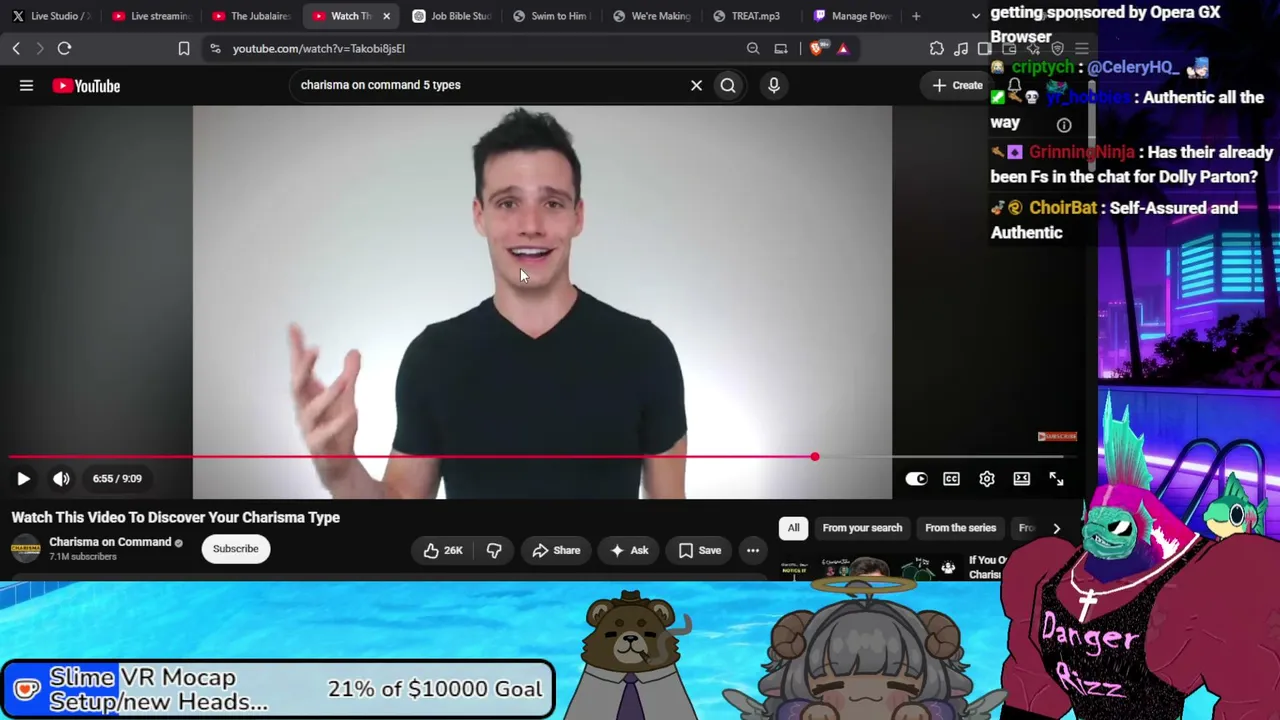Viewport: 1280px width, 720px height.
Task: Click the 6:55 / 9:09 time display
Action: pos(117,479)
